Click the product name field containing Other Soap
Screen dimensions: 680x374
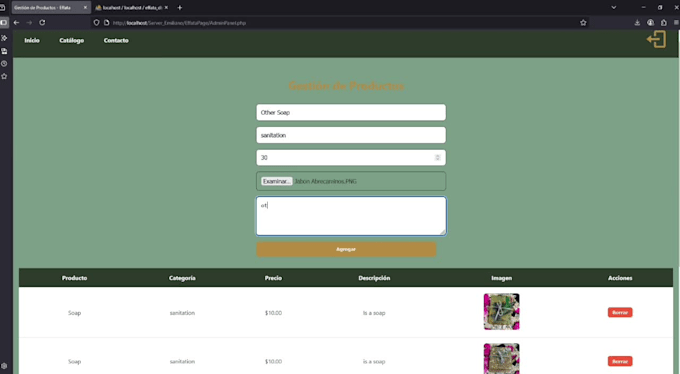click(x=351, y=112)
